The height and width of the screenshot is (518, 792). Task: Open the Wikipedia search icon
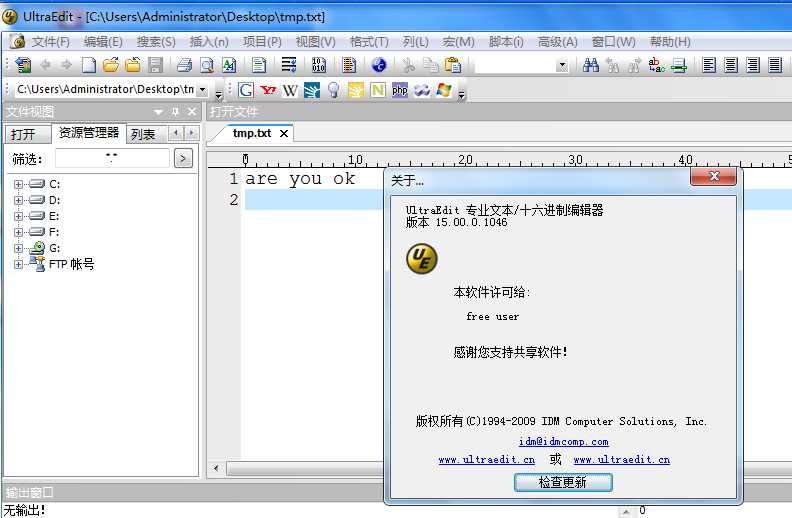coord(290,90)
